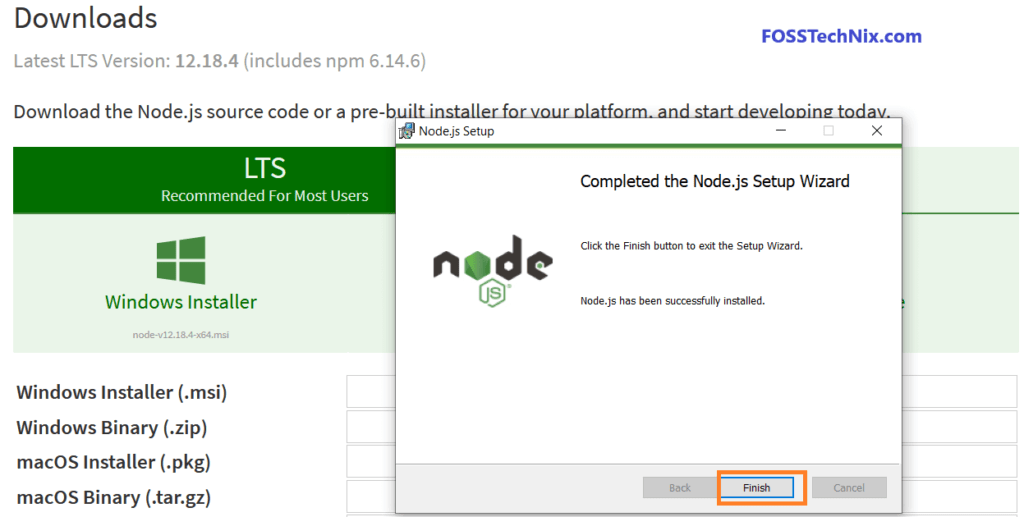
Task: Close the Node.js Setup window
Action: point(877,131)
